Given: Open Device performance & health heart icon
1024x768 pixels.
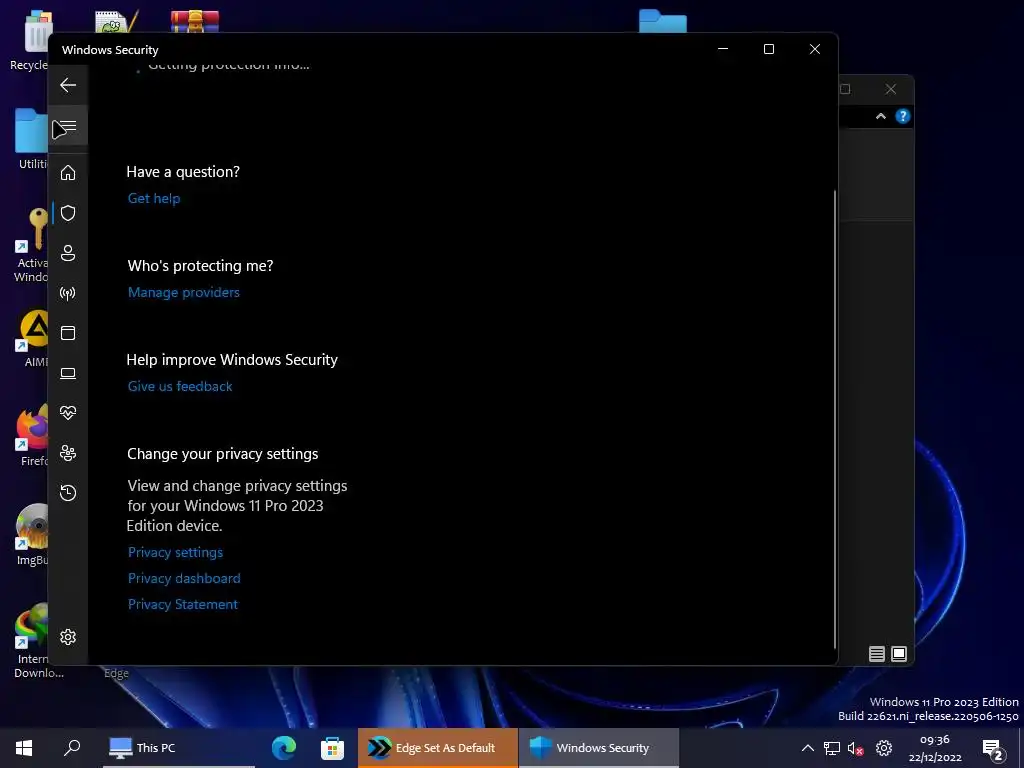Looking at the screenshot, I should (x=68, y=413).
